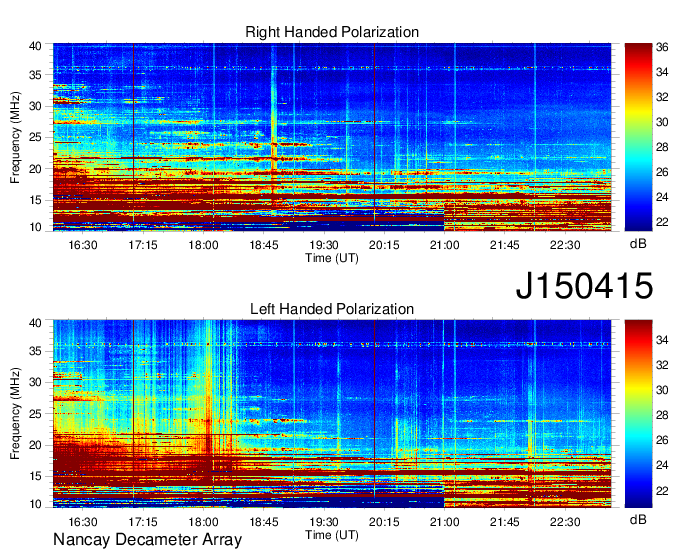This screenshot has height=552, width=680.
Task: Click the 30 MHz tick on bottom frequency axis
Action: [35, 382]
